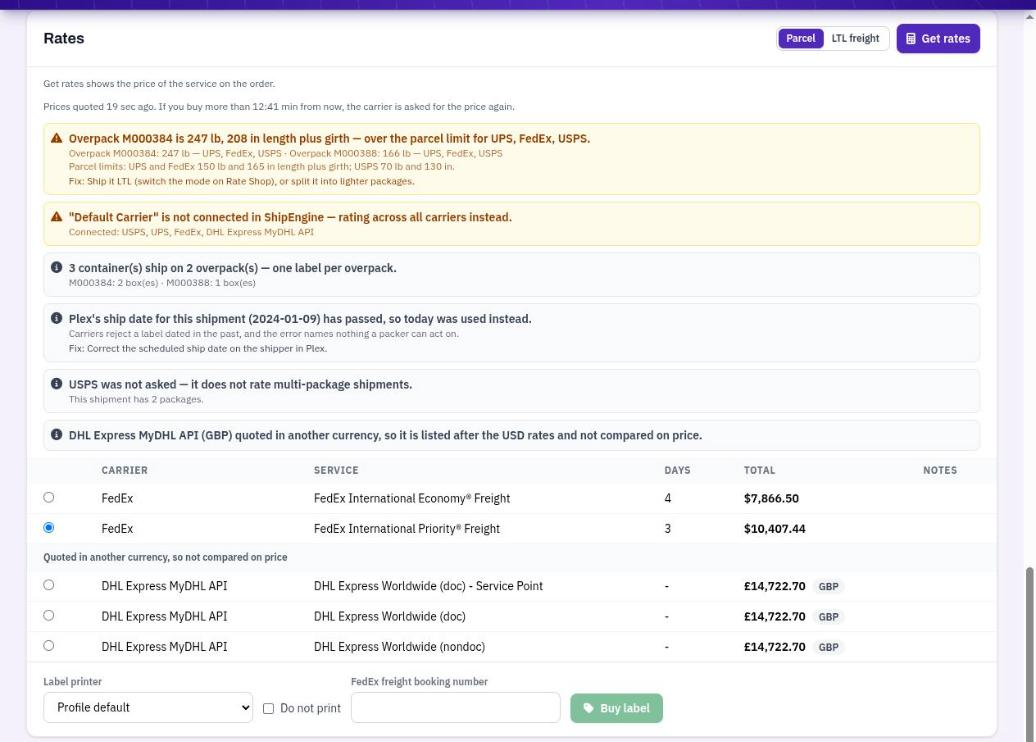Open the Label printer dropdown
Screen dimensions: 1036x742
[x=148, y=708]
